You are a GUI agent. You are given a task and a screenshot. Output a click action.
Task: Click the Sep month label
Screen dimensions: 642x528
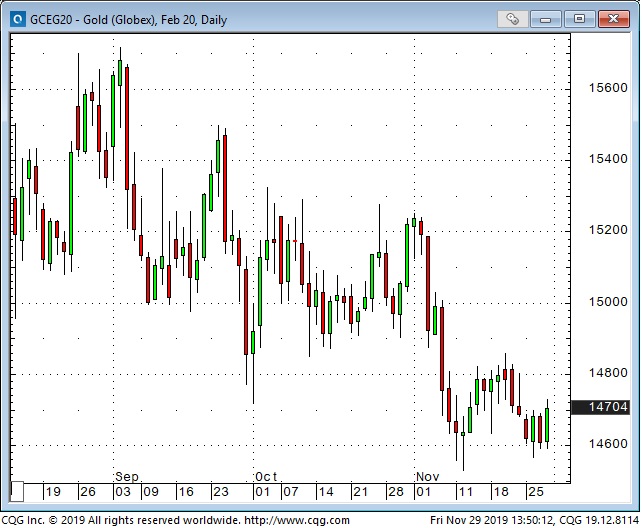(127, 477)
